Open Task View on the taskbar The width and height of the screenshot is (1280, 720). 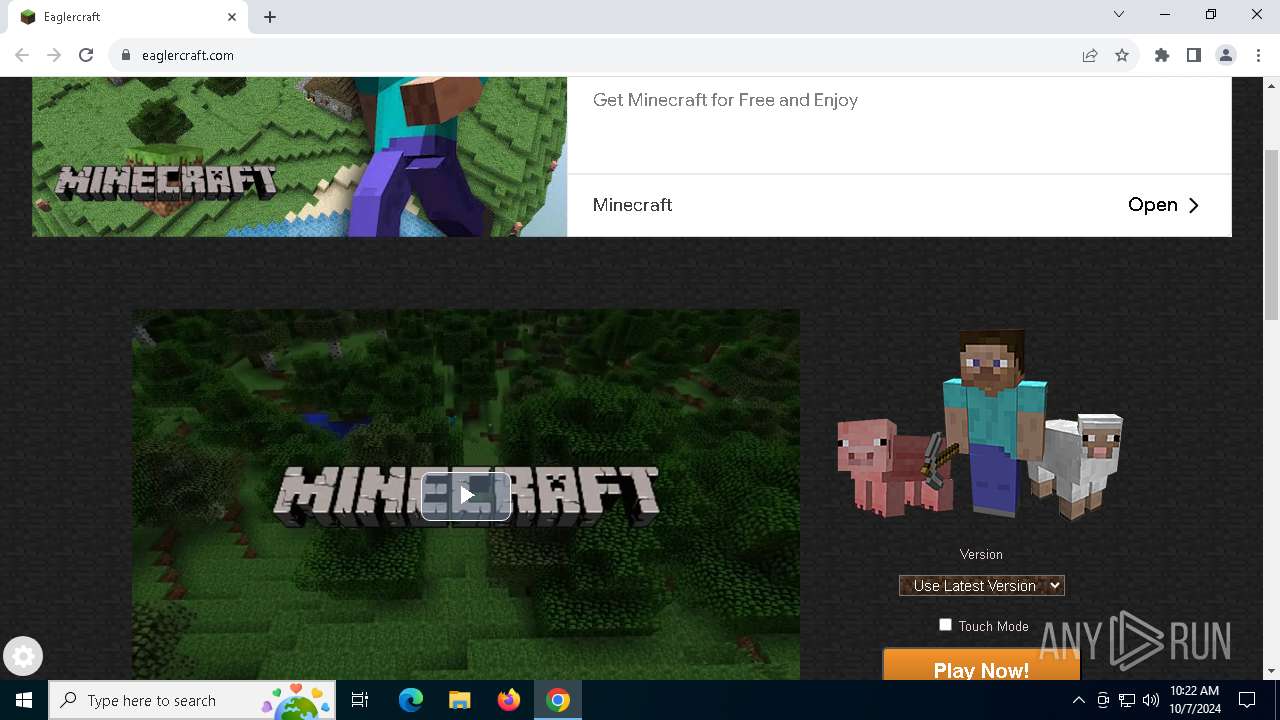[360, 700]
